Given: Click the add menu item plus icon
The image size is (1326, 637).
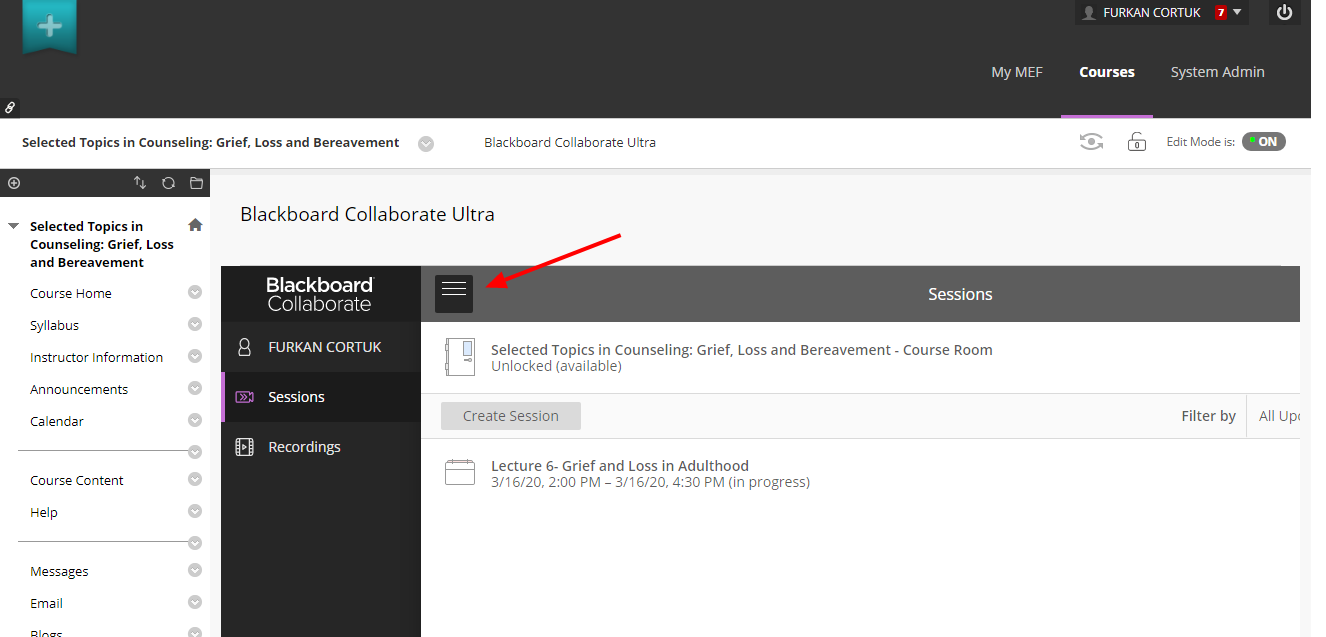Looking at the screenshot, I should [x=14, y=183].
